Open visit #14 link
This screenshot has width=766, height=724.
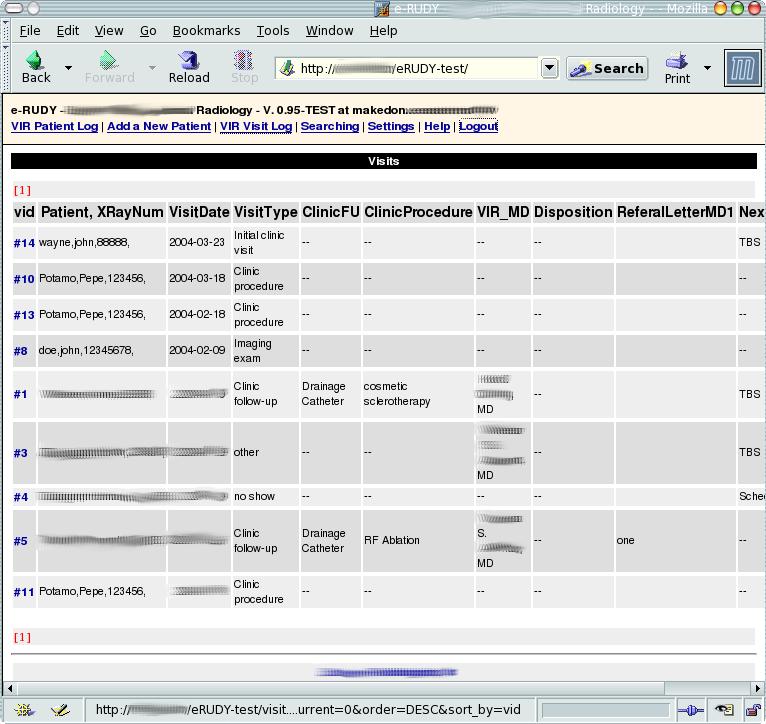pyautogui.click(x=24, y=243)
